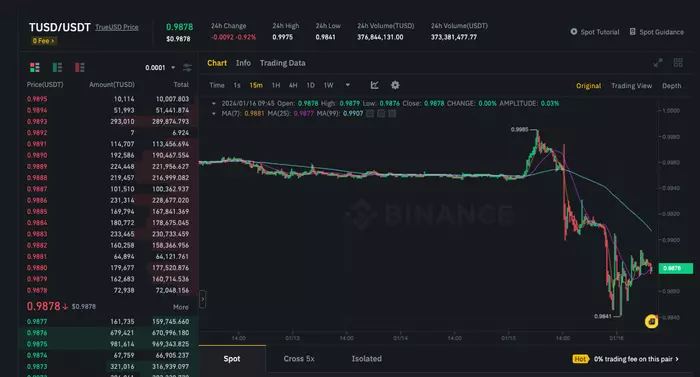The image size is (700, 377).
Task: Toggle third MA indicator settings box
Action: (x=392, y=113)
